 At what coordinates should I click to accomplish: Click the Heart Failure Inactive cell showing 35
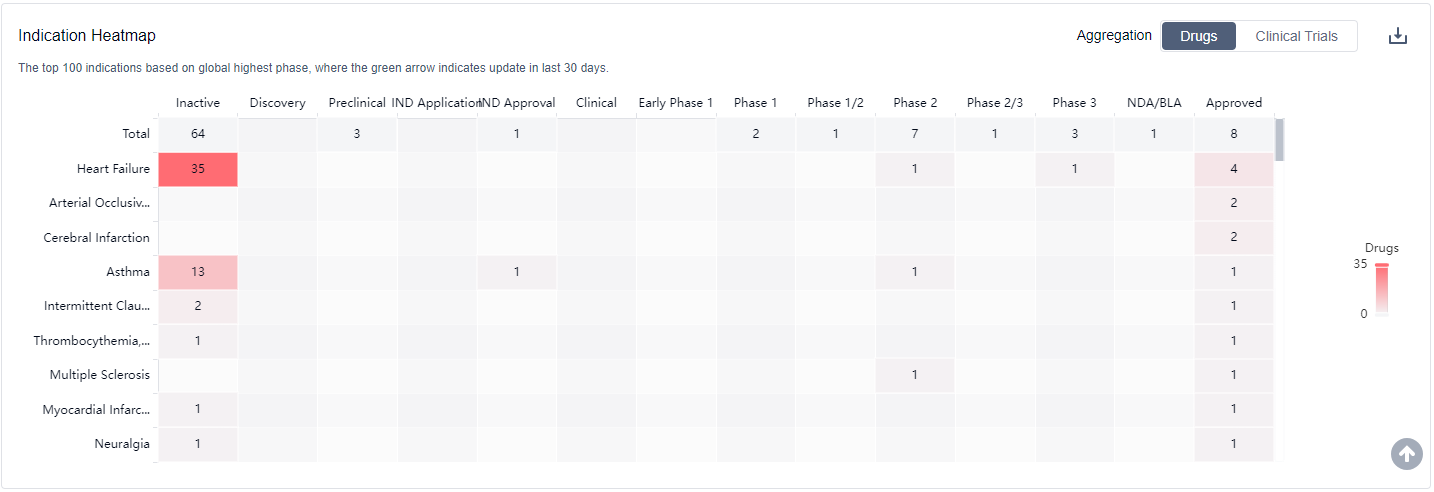coord(198,169)
